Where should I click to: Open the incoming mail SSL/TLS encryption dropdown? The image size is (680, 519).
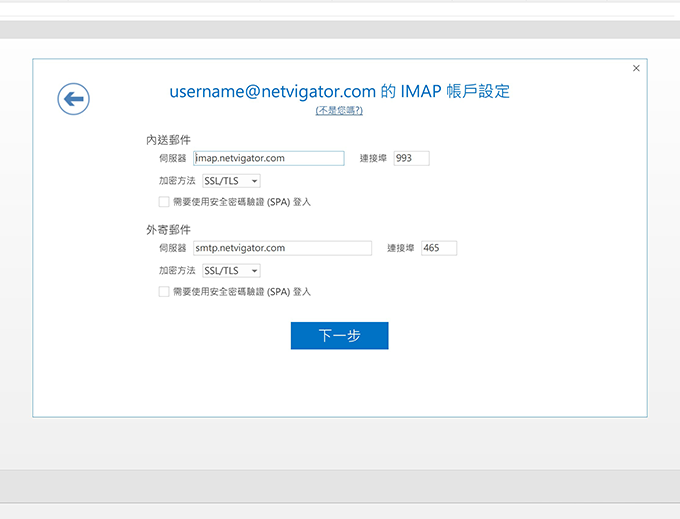click(231, 181)
